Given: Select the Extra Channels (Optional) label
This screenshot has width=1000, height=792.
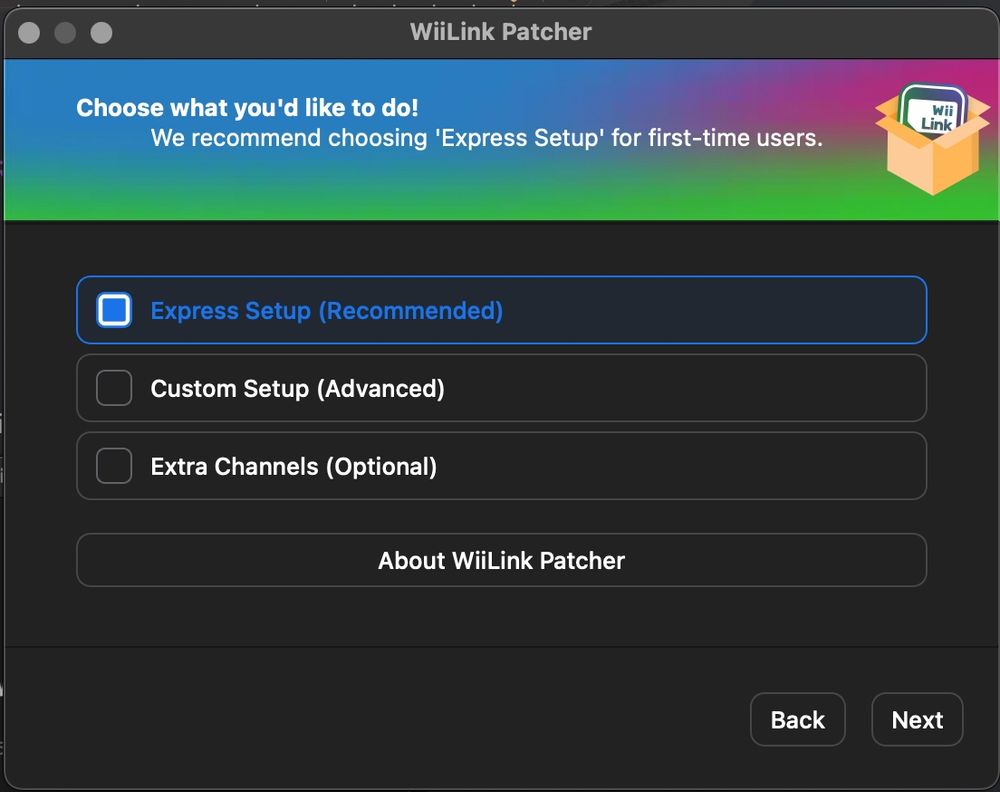Looking at the screenshot, I should pos(293,466).
